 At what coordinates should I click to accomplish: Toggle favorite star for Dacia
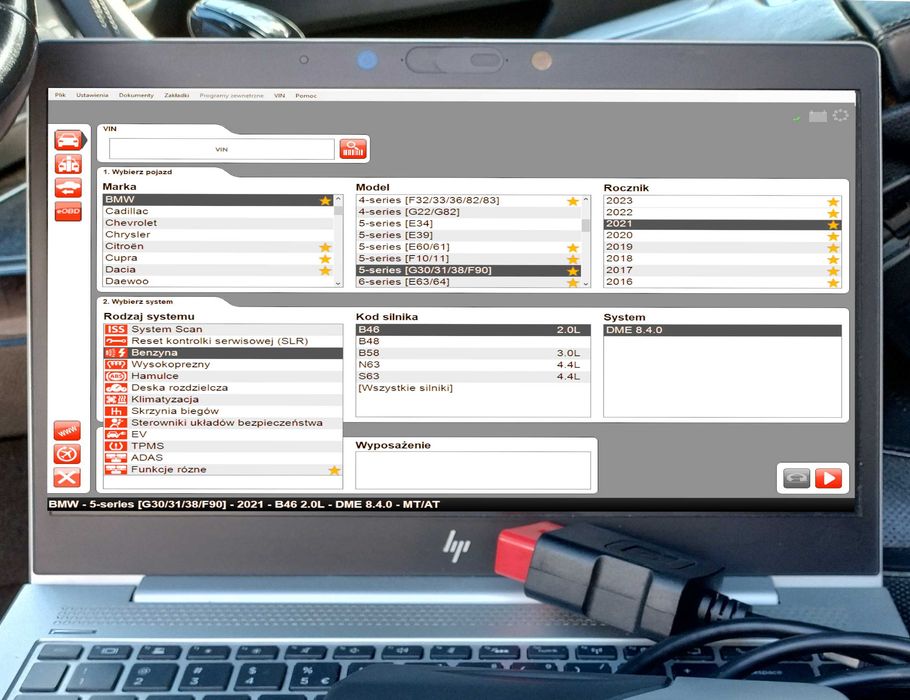[326, 270]
